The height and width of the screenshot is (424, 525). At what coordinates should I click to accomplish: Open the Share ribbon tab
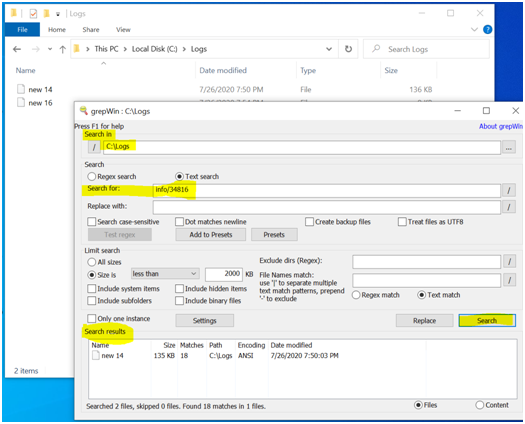91,29
